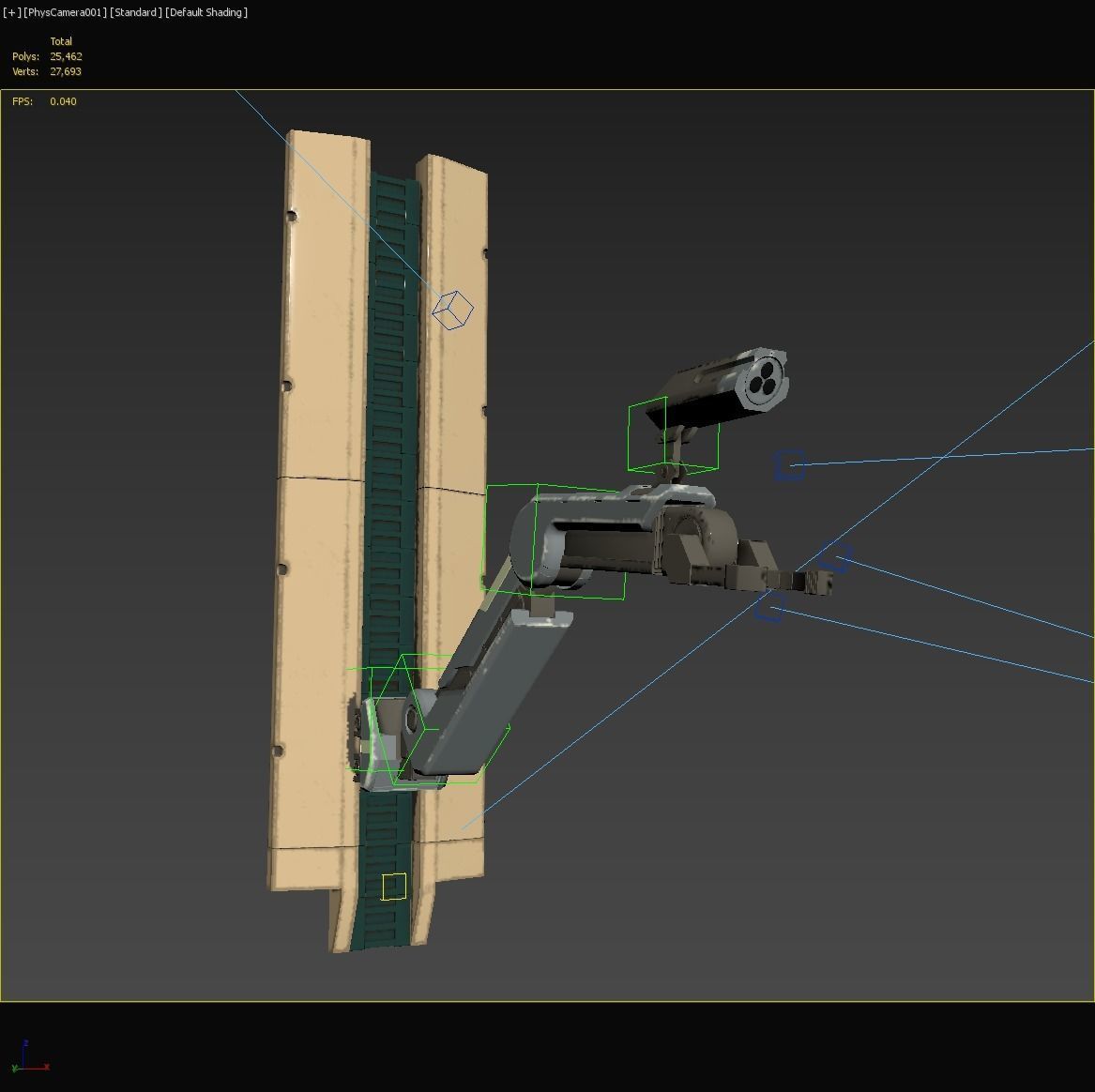The height and width of the screenshot is (1092, 1095).
Task: Click the Total statistics header
Action: (61, 41)
